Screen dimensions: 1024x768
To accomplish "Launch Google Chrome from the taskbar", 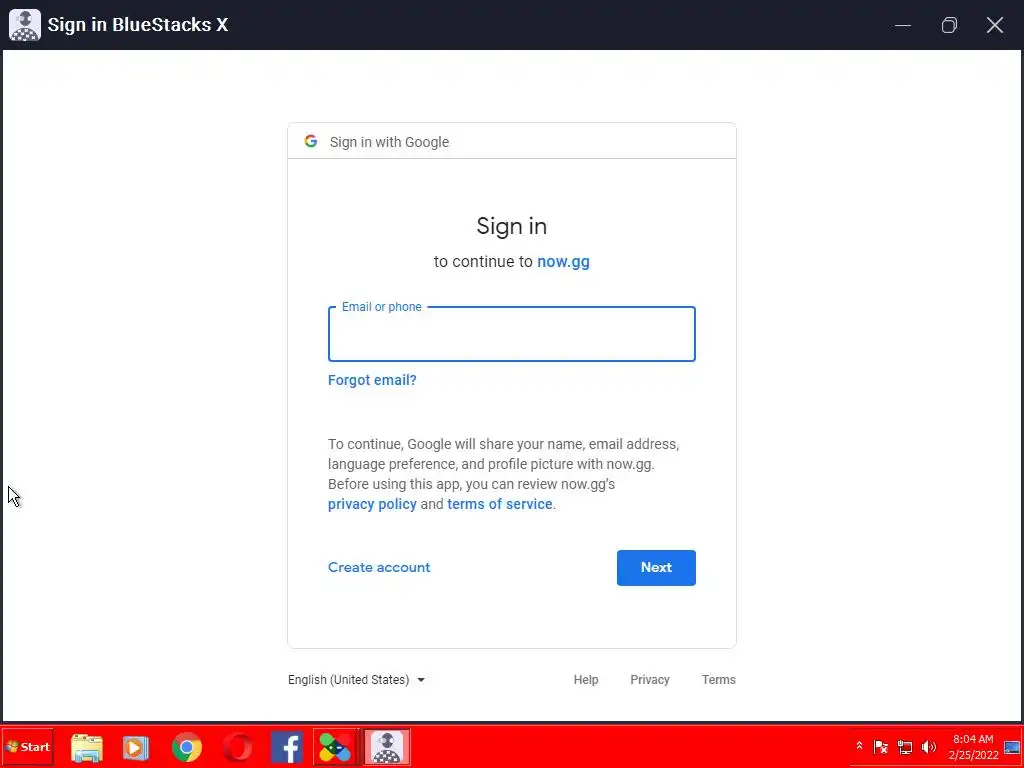I will pyautogui.click(x=187, y=748).
